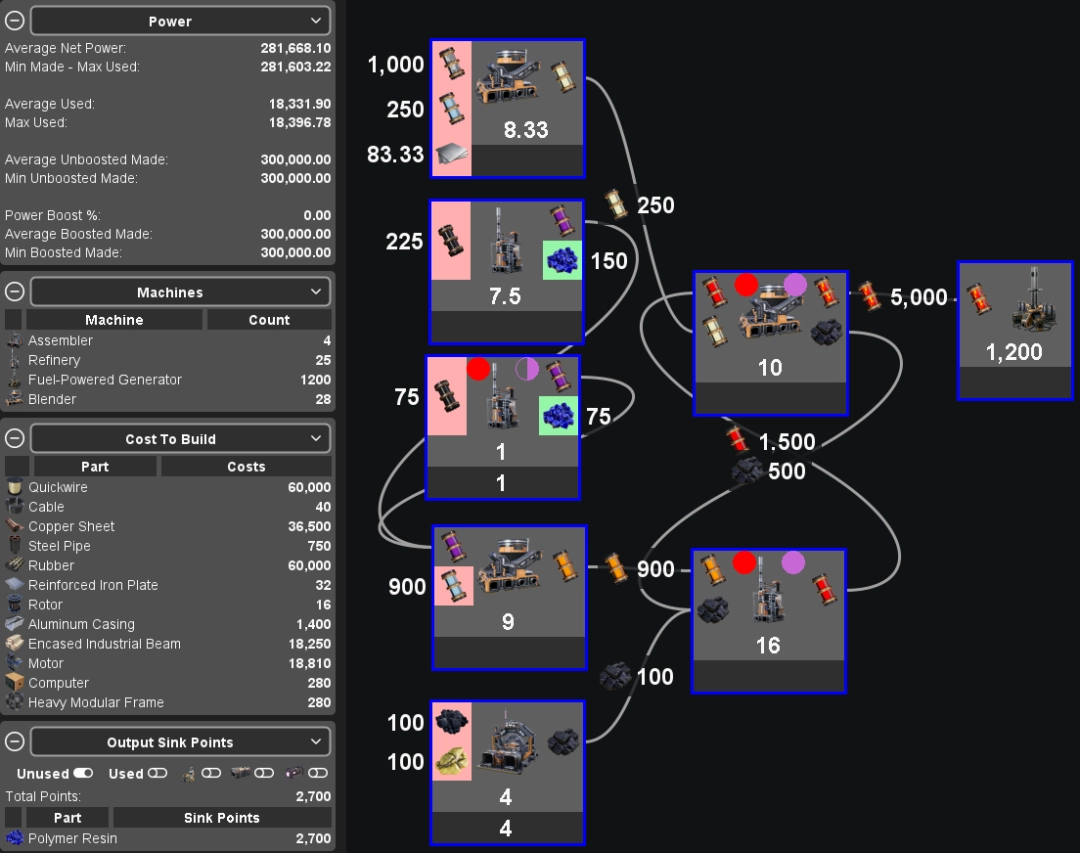Screen dimensions: 1080x853
Task: Sort machines by the Count column header
Action: (268, 320)
